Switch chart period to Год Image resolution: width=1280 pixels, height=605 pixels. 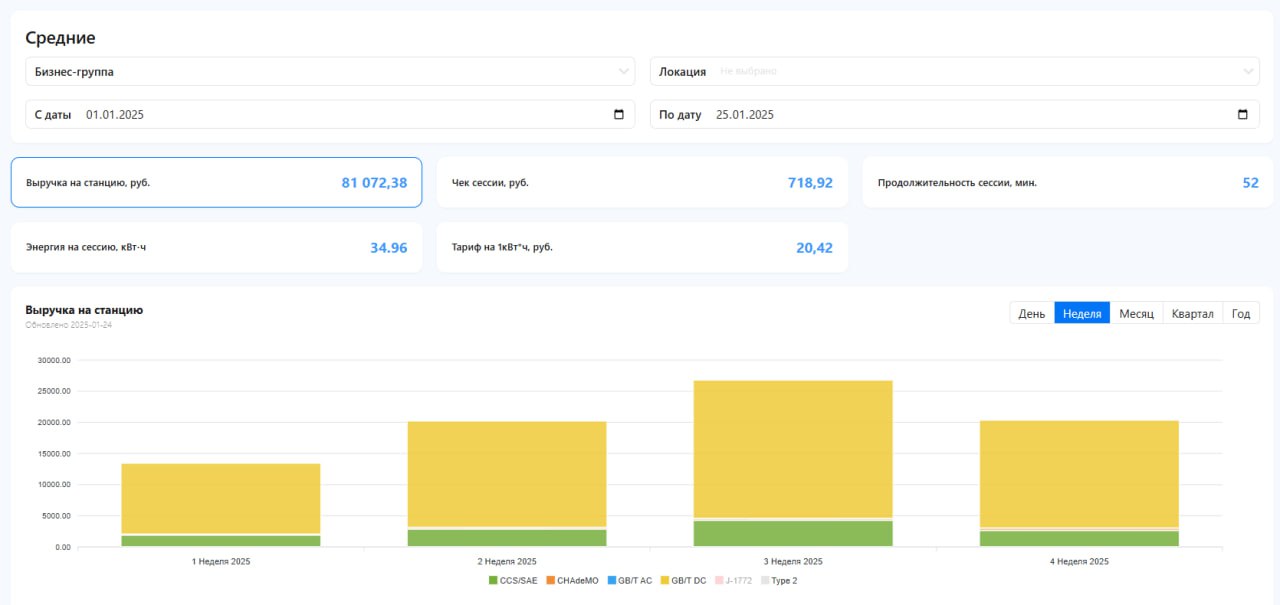(1241, 313)
